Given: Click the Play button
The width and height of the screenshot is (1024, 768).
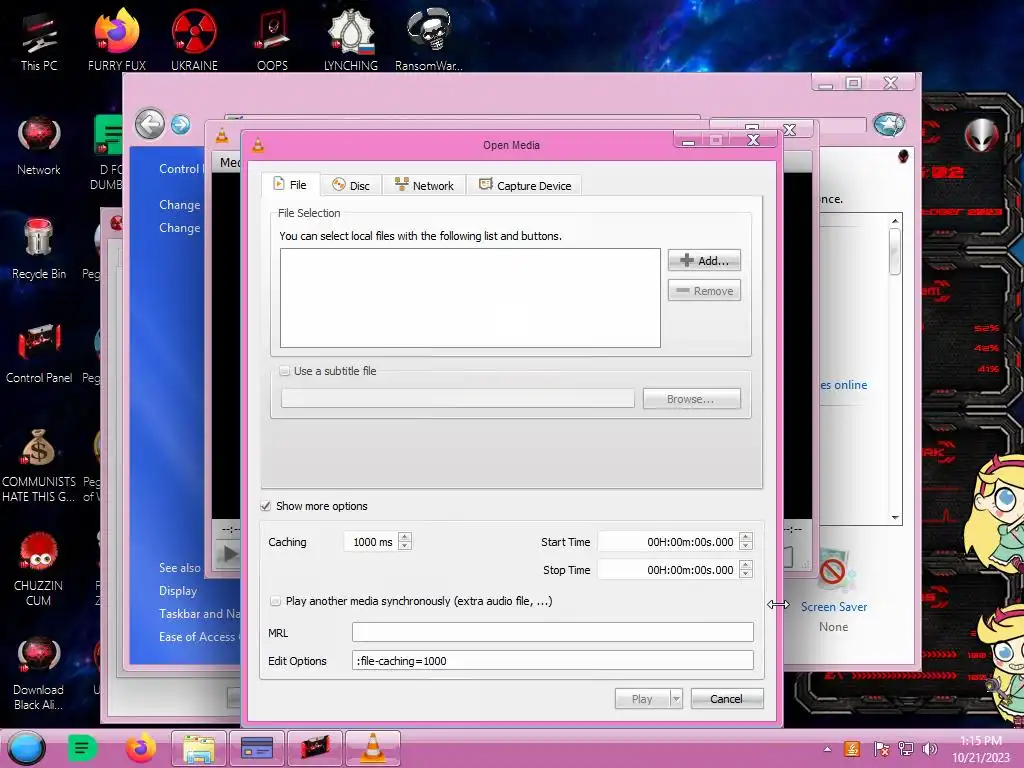Looking at the screenshot, I should [x=642, y=699].
